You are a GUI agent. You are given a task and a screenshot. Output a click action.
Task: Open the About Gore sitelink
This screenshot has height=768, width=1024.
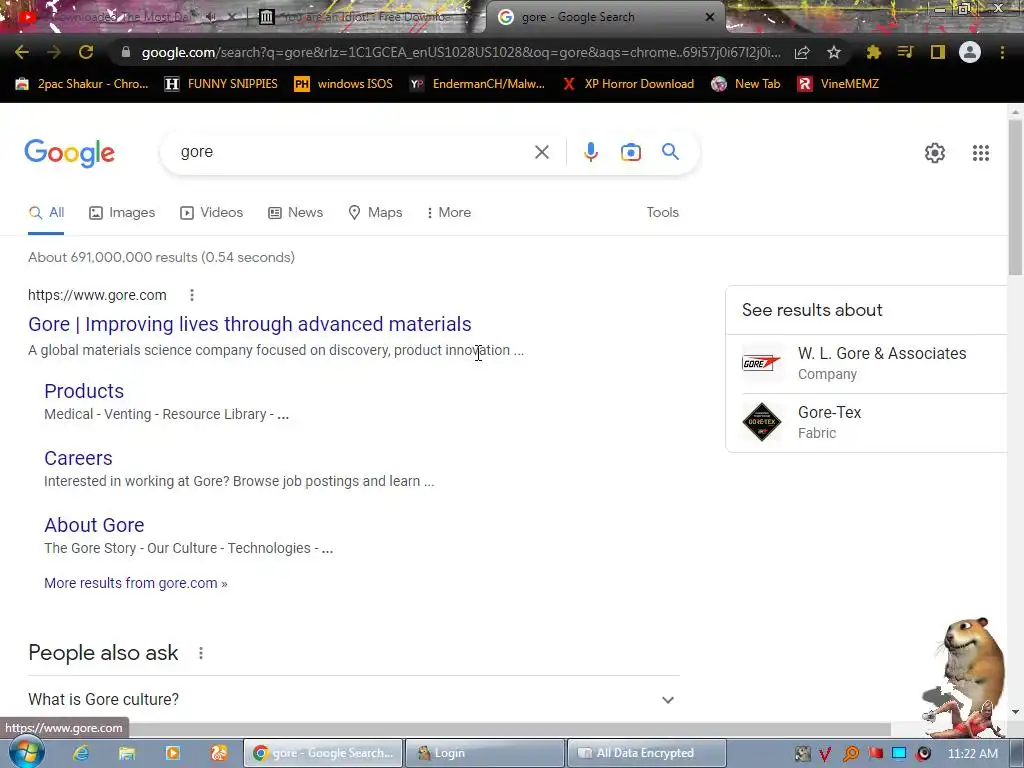[x=94, y=525]
